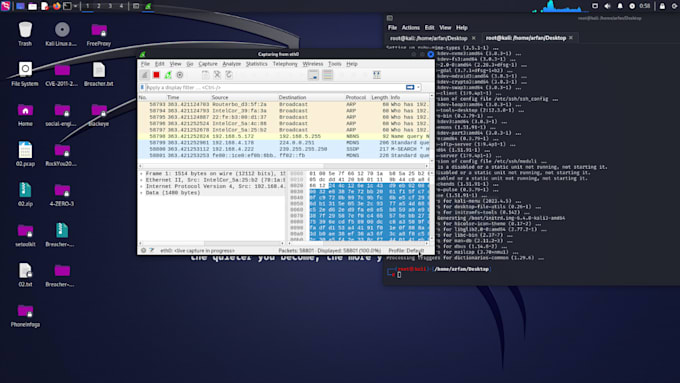This screenshot has width=680, height=383.
Task: Open the Help menu in Wireshark
Action: (352, 64)
